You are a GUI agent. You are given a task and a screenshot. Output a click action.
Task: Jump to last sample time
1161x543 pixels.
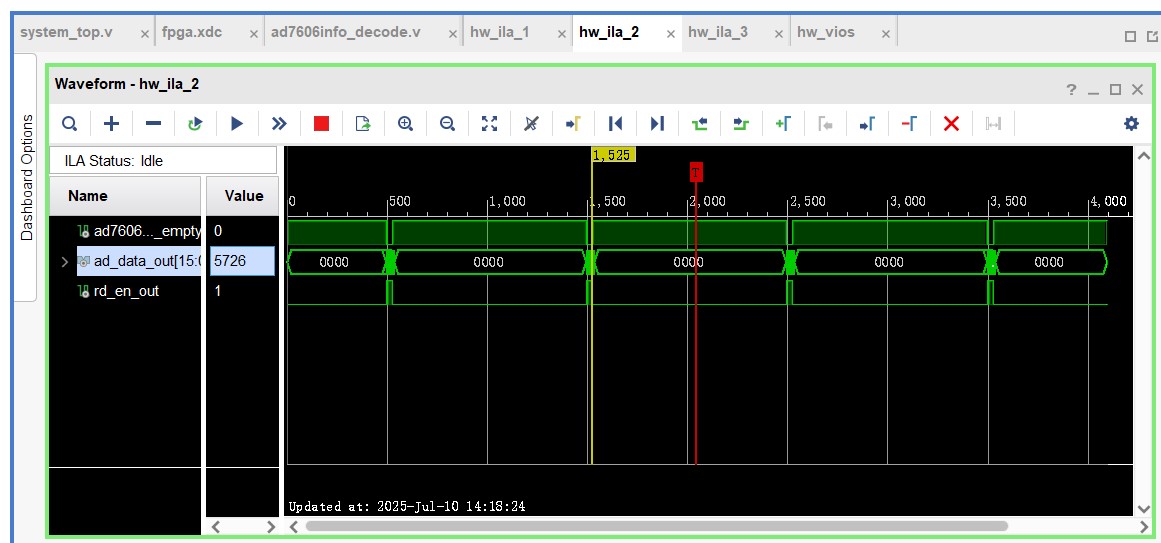[x=657, y=124]
